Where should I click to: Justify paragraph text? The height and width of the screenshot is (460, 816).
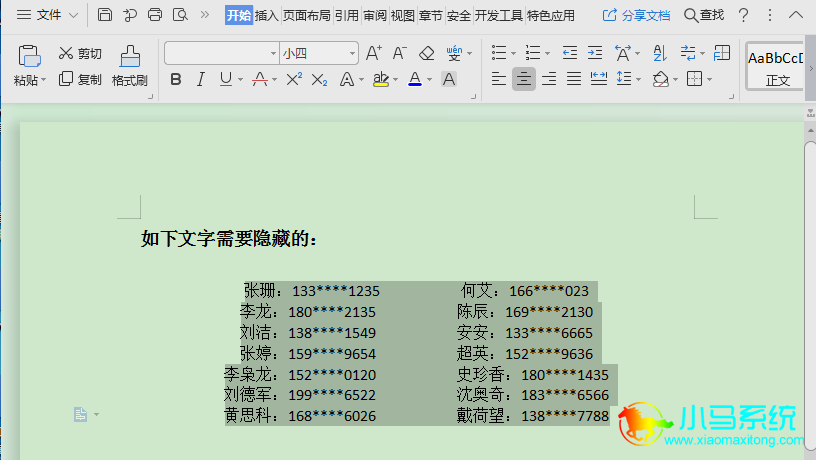574,79
